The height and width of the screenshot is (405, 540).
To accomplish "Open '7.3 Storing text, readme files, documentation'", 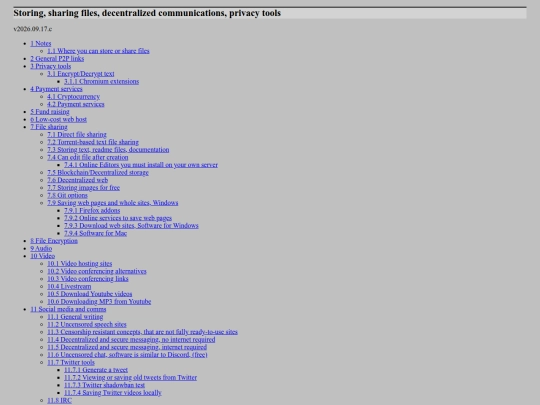I will 108,149.
